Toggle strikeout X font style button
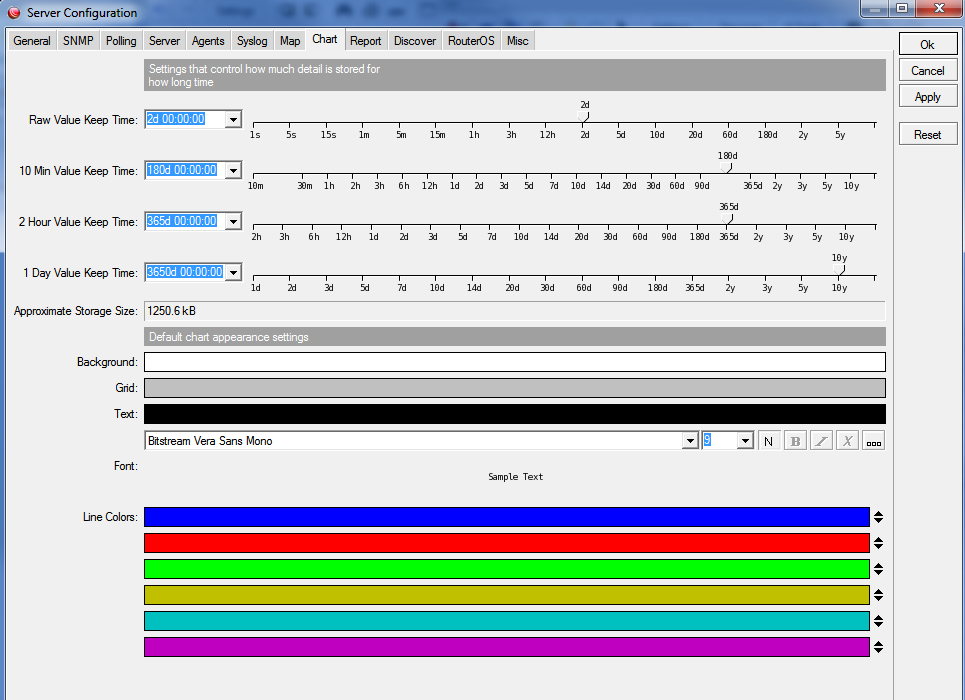The image size is (965, 700). pos(847,441)
